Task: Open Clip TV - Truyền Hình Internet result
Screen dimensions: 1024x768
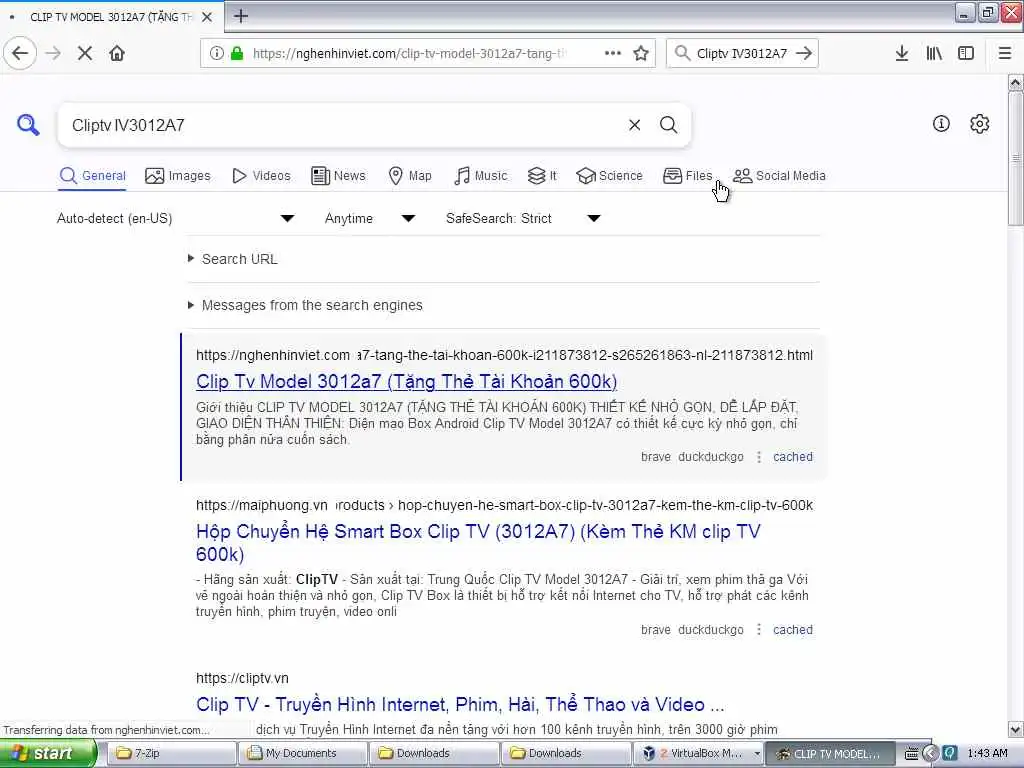Action: 460,705
